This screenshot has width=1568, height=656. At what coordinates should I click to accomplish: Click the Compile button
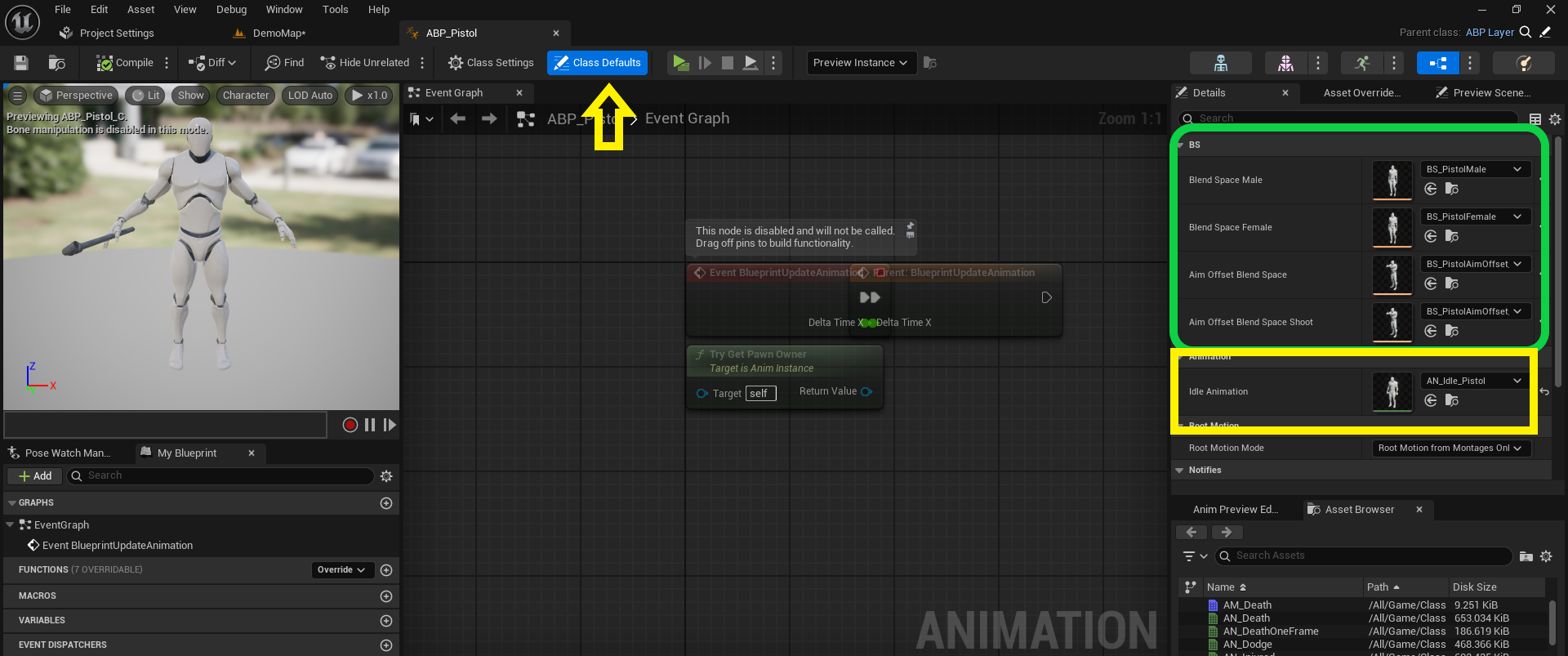[125, 63]
